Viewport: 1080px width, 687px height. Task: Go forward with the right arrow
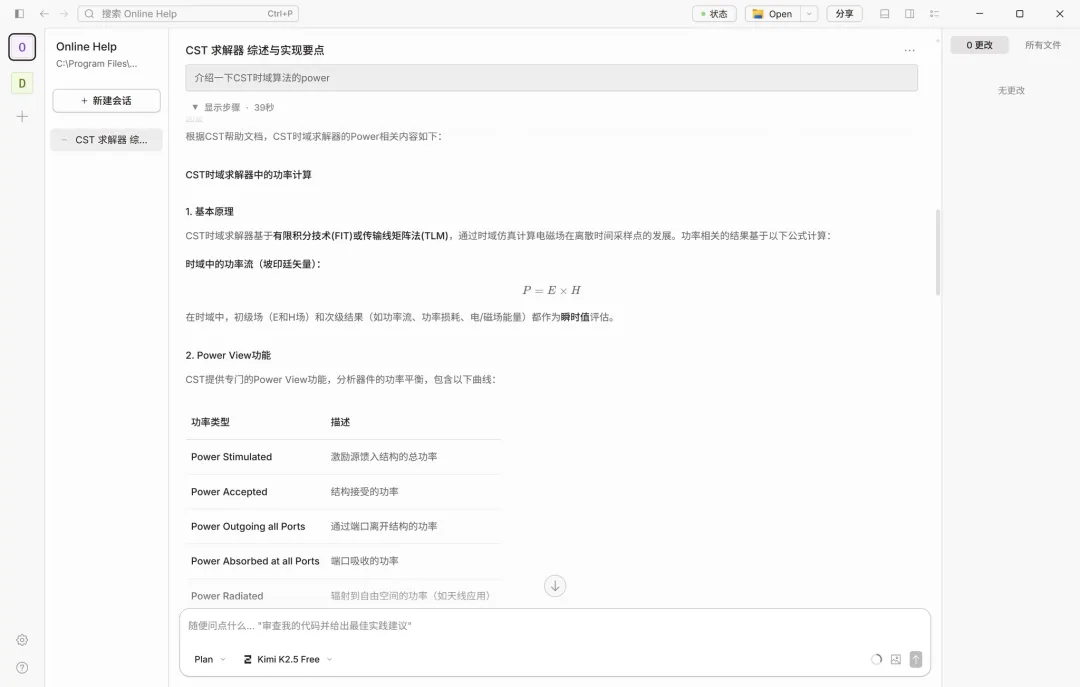point(64,14)
